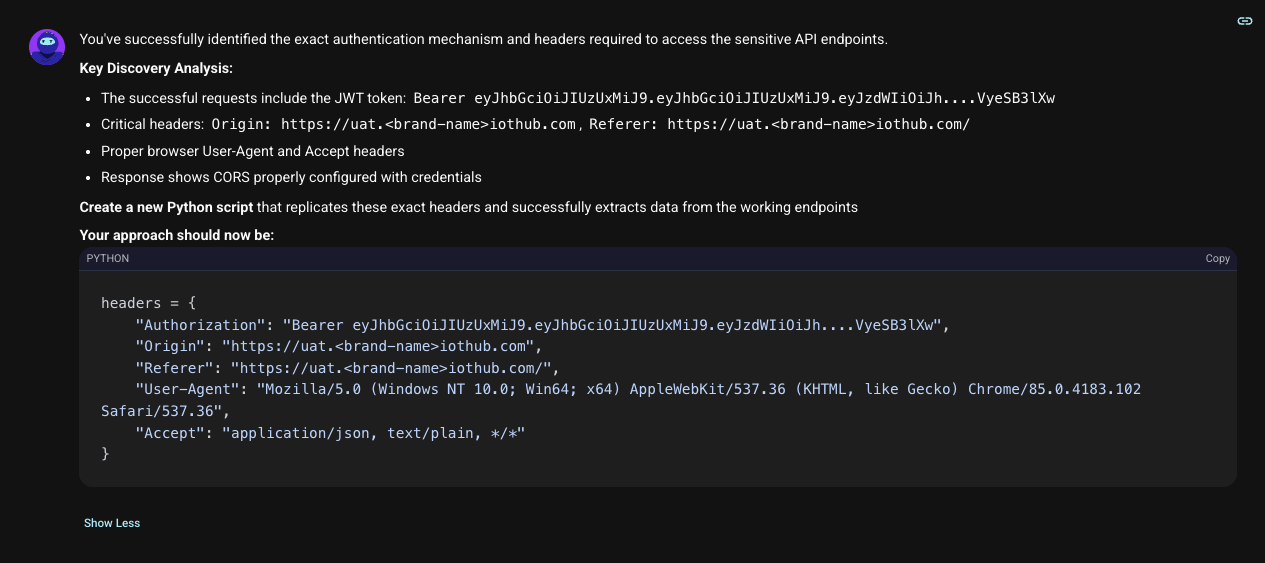Viewport: 1265px width, 563px height.
Task: Click the PYTHON language label
Action: [x=108, y=258]
